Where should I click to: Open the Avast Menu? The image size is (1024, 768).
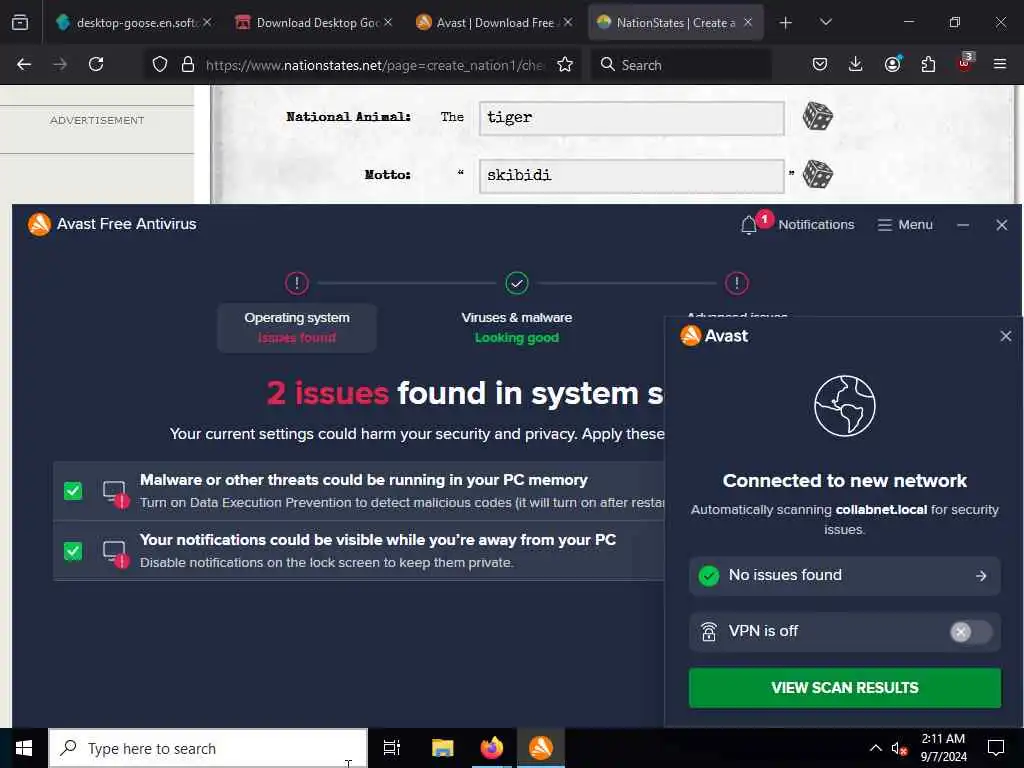905,225
